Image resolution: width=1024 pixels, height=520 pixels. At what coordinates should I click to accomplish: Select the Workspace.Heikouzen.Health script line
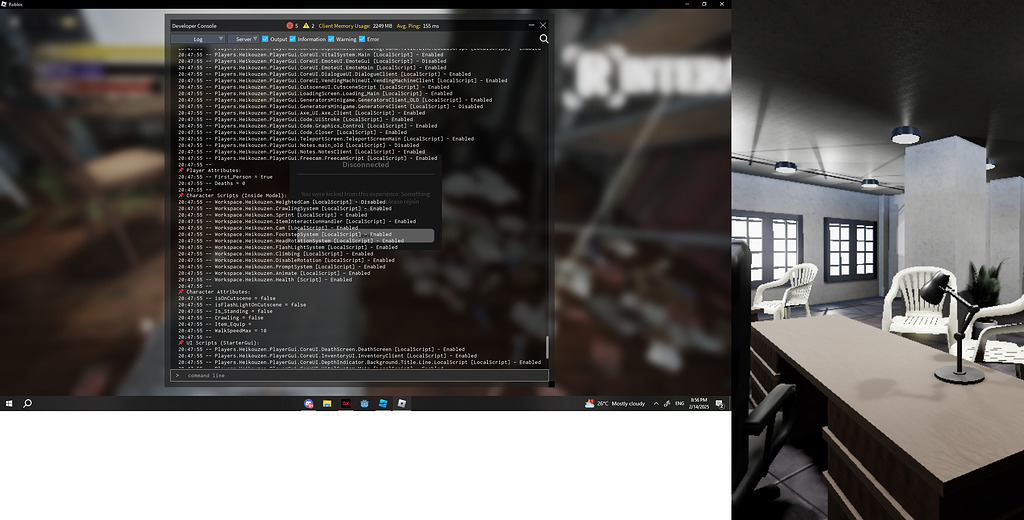point(265,280)
